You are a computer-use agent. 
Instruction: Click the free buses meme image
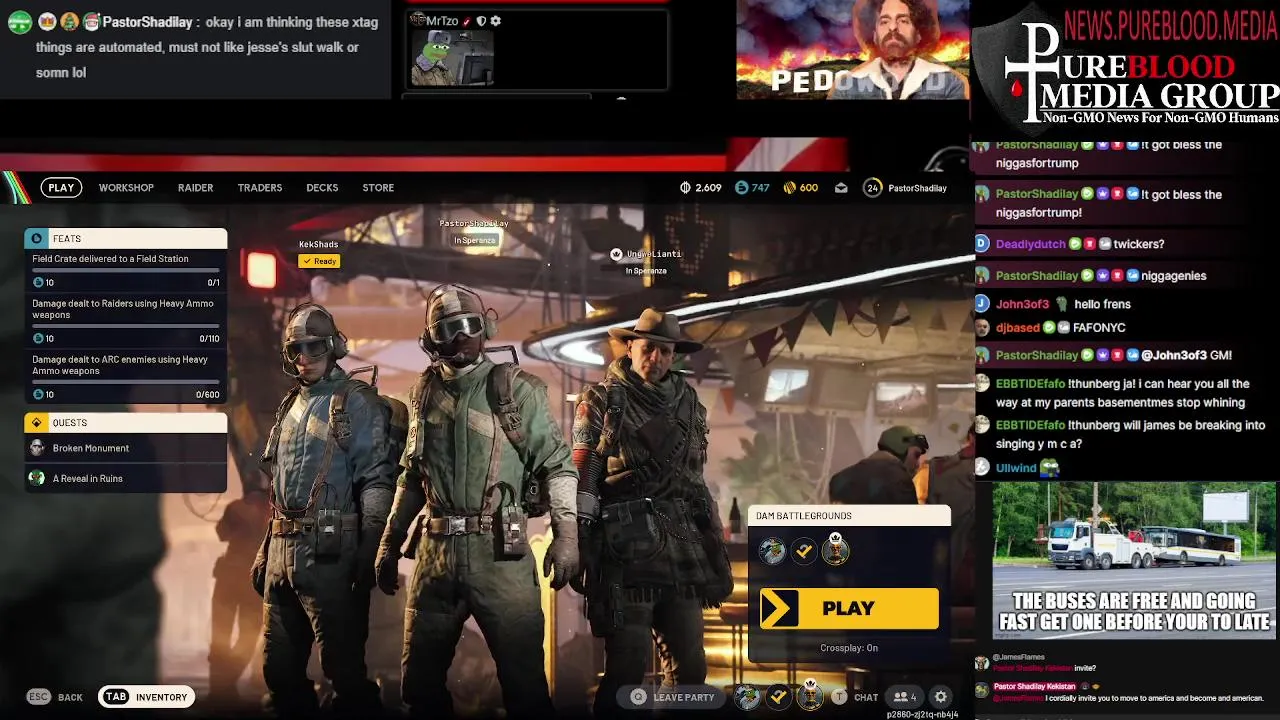(x=1133, y=561)
